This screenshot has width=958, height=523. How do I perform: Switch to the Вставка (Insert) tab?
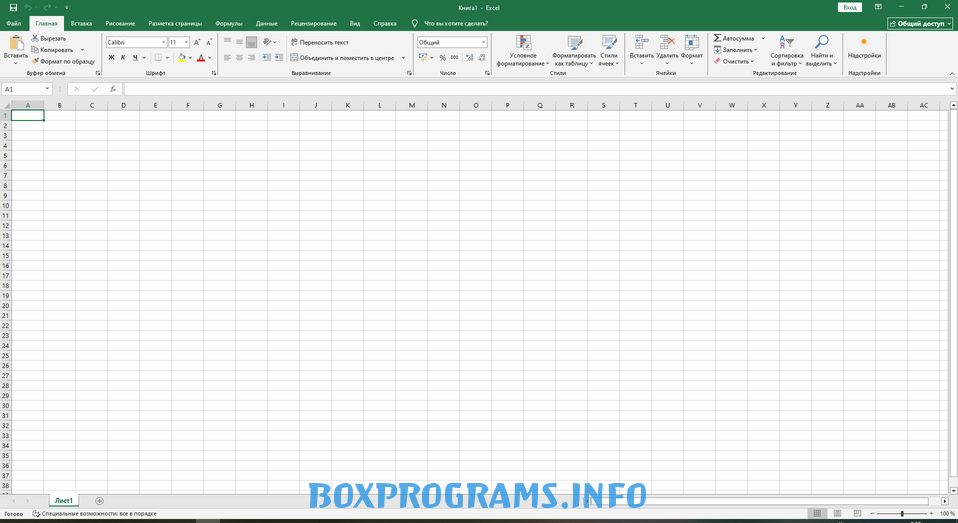coord(82,22)
